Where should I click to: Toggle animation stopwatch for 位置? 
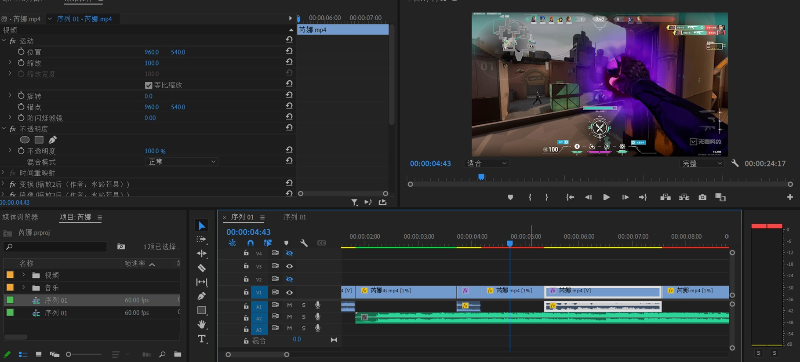(x=21, y=52)
